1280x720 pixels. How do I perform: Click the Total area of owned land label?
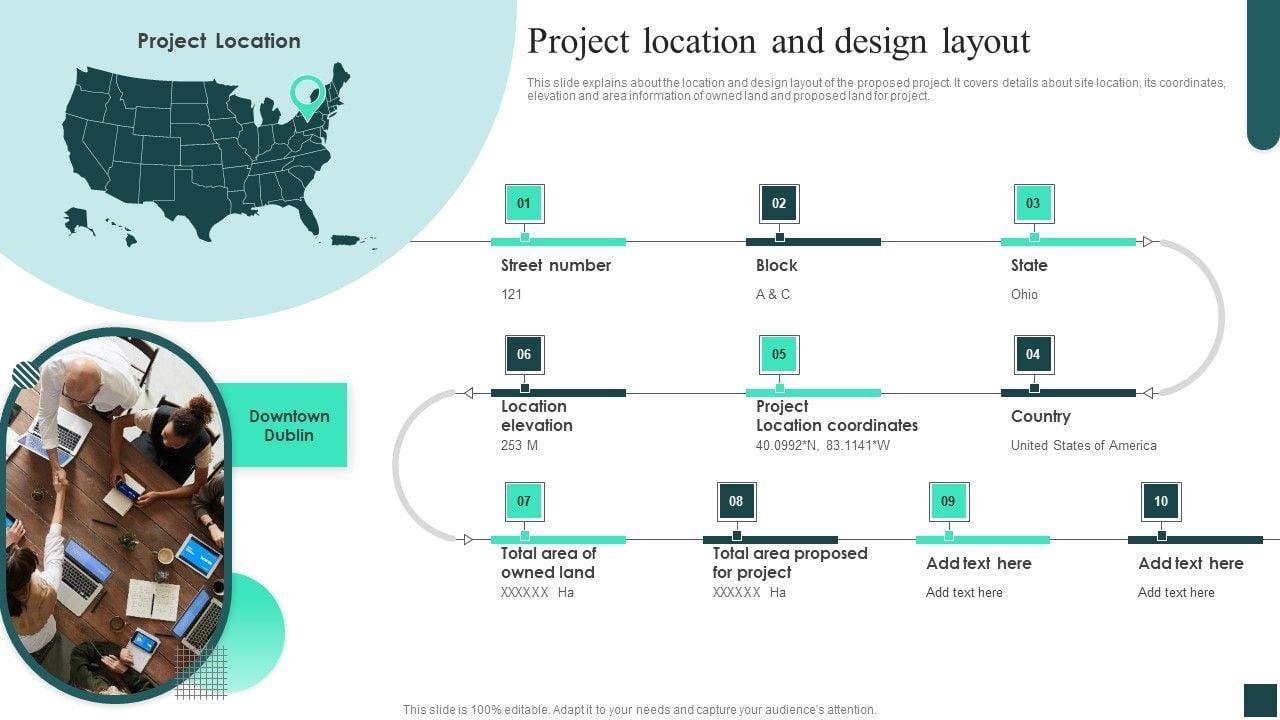coord(549,563)
